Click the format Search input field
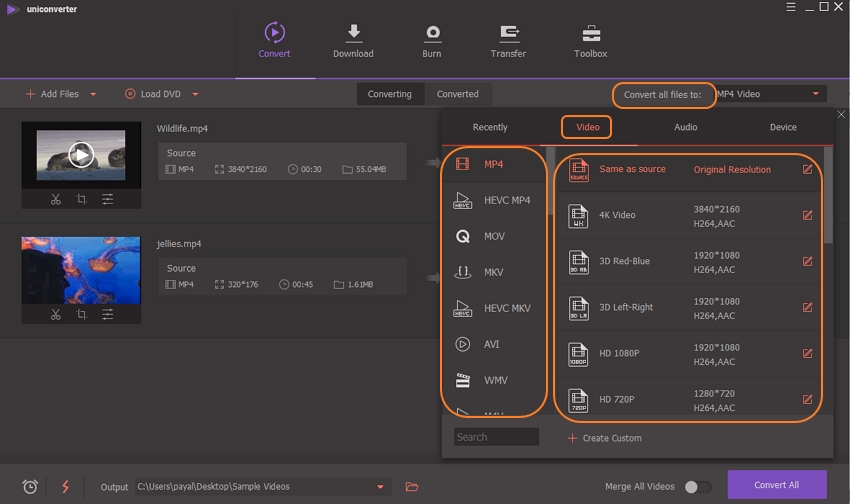 tap(496, 437)
